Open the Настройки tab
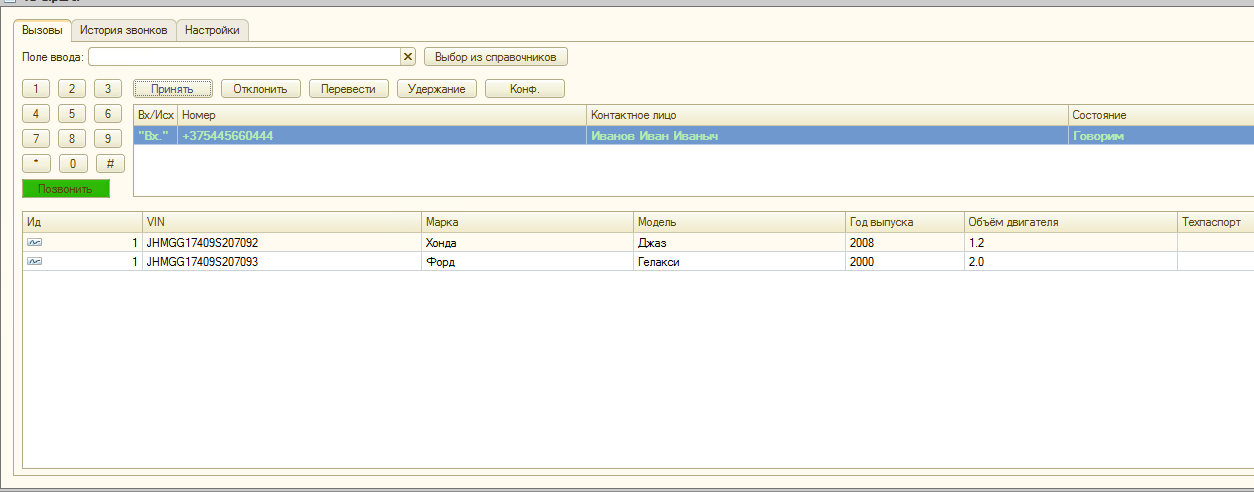Viewport: 1254px width, 492px height. (x=212, y=31)
